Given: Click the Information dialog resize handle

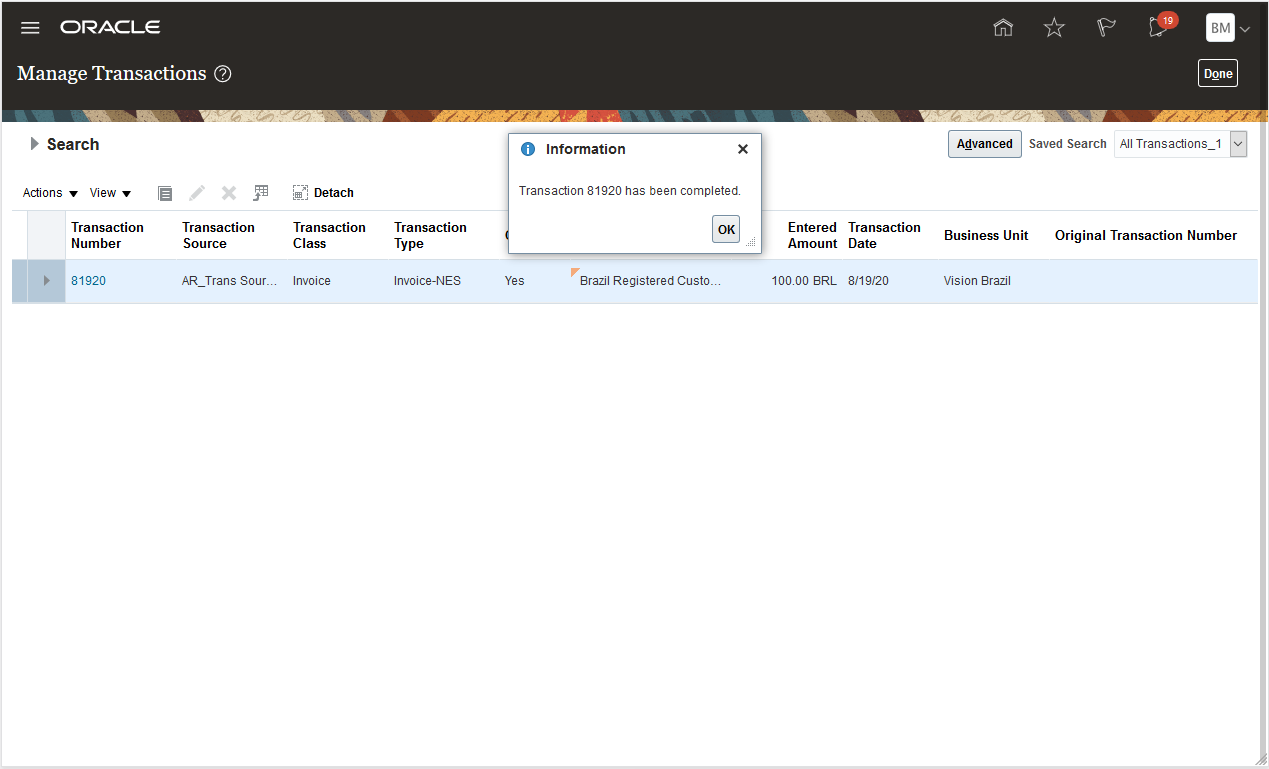Looking at the screenshot, I should coord(750,241).
